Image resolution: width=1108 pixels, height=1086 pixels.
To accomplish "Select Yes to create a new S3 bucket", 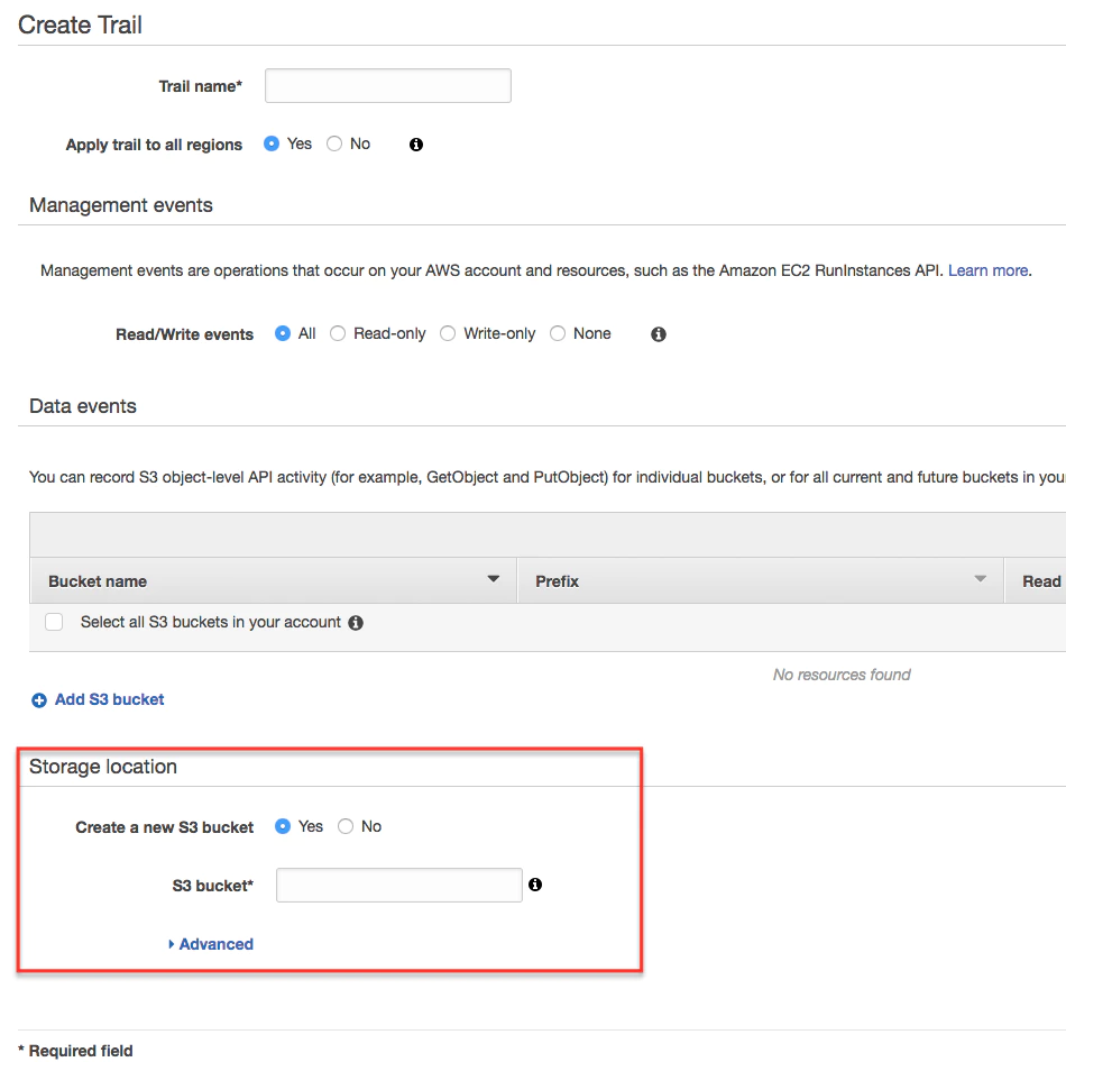I will coord(284,826).
